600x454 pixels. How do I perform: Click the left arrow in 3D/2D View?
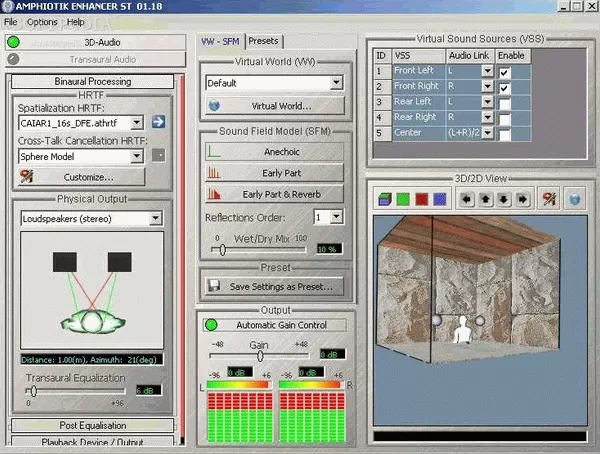click(x=467, y=199)
